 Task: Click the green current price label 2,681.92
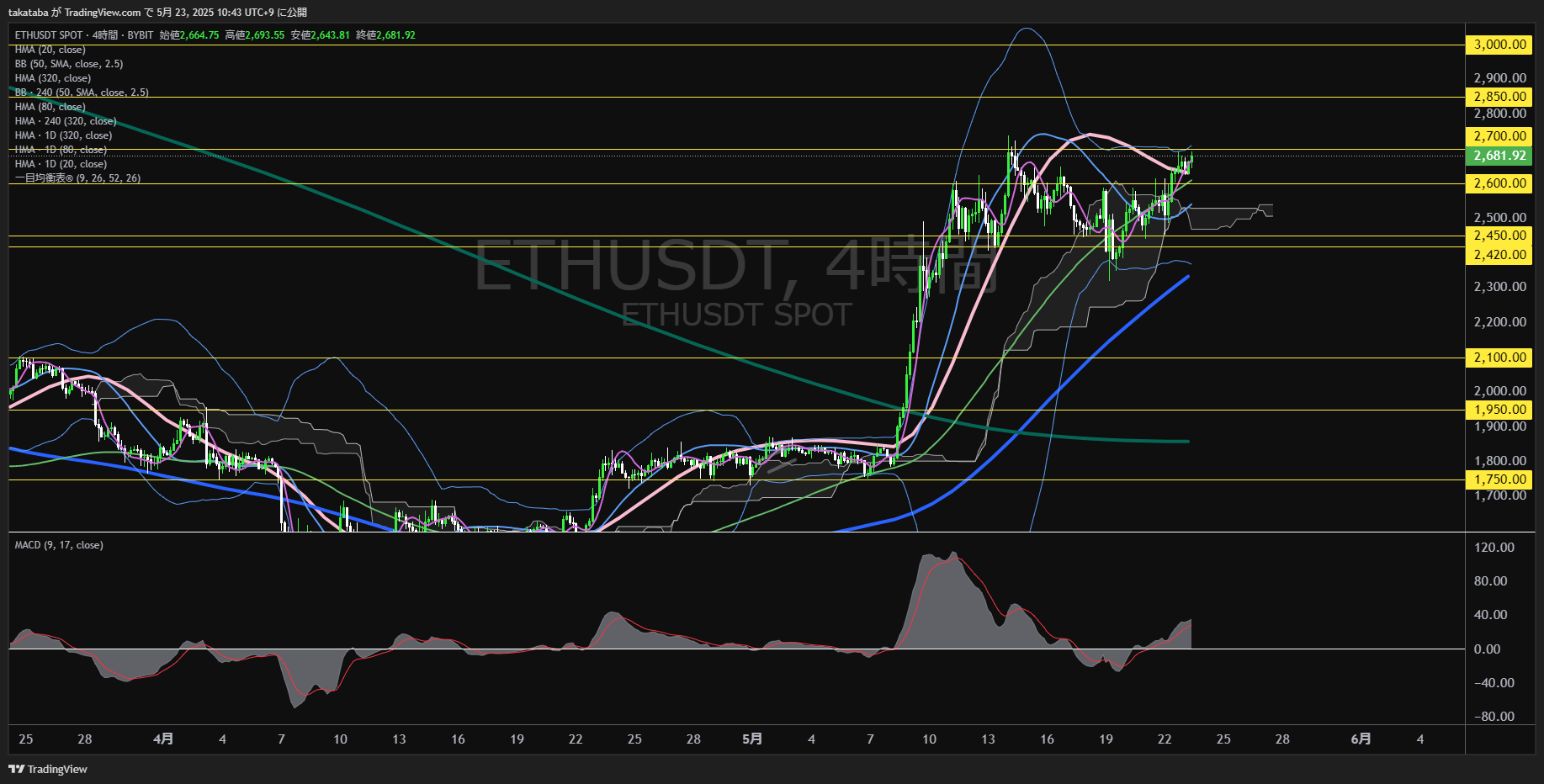(x=1499, y=156)
